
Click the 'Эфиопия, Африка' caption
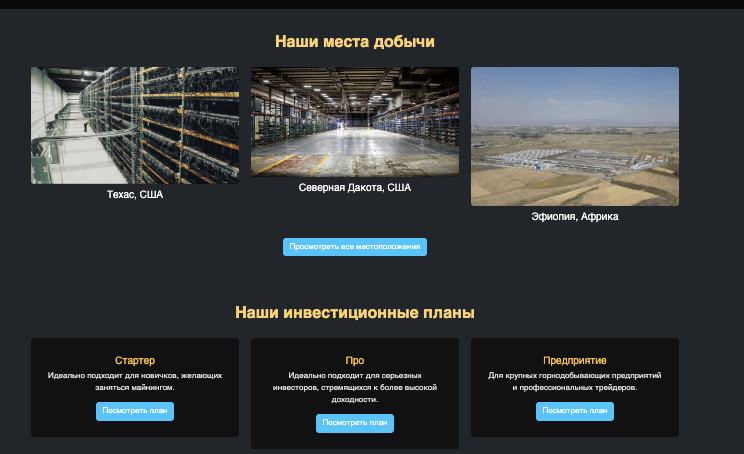[575, 216]
